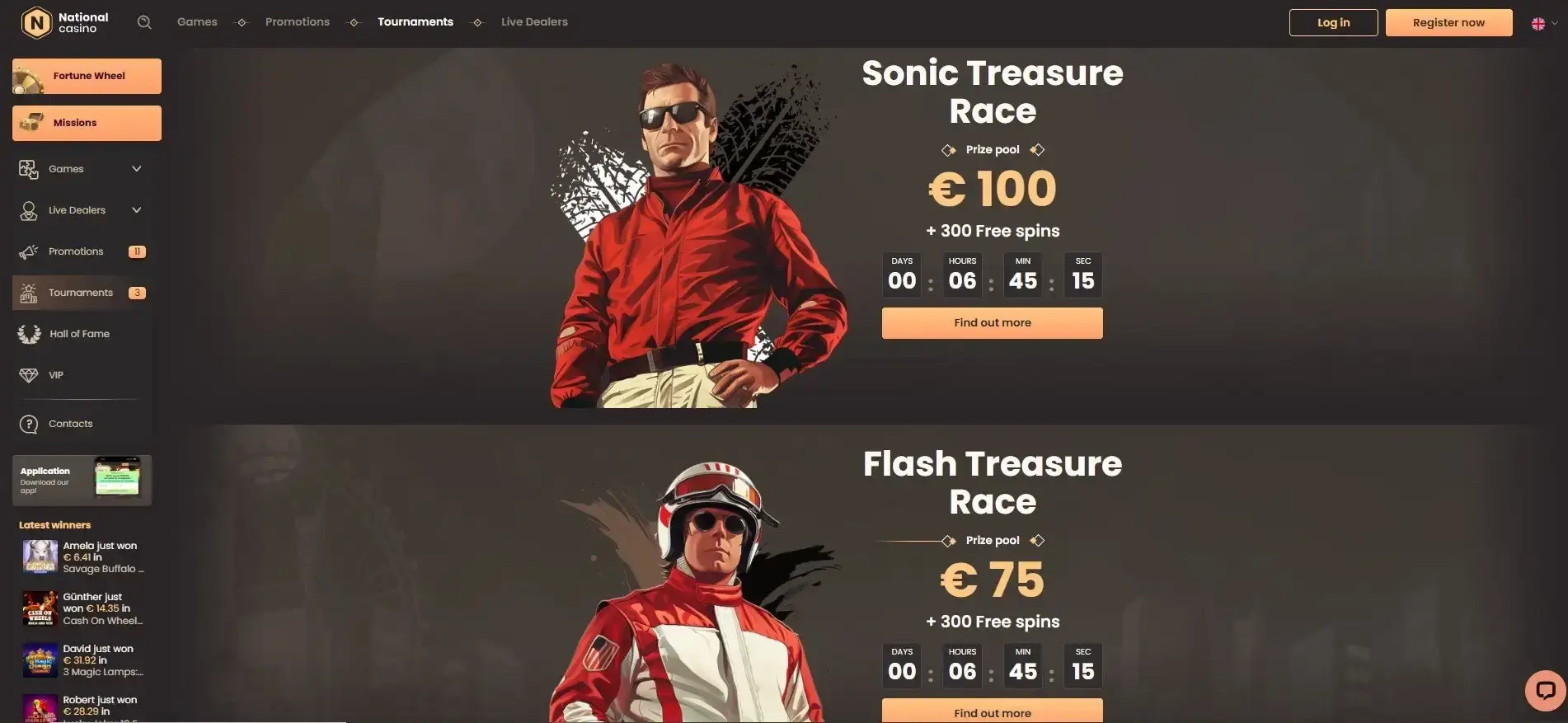Screen dimensions: 1568x723
Task: Click the Promotions megaphone icon in sidebar
Action: click(x=29, y=251)
